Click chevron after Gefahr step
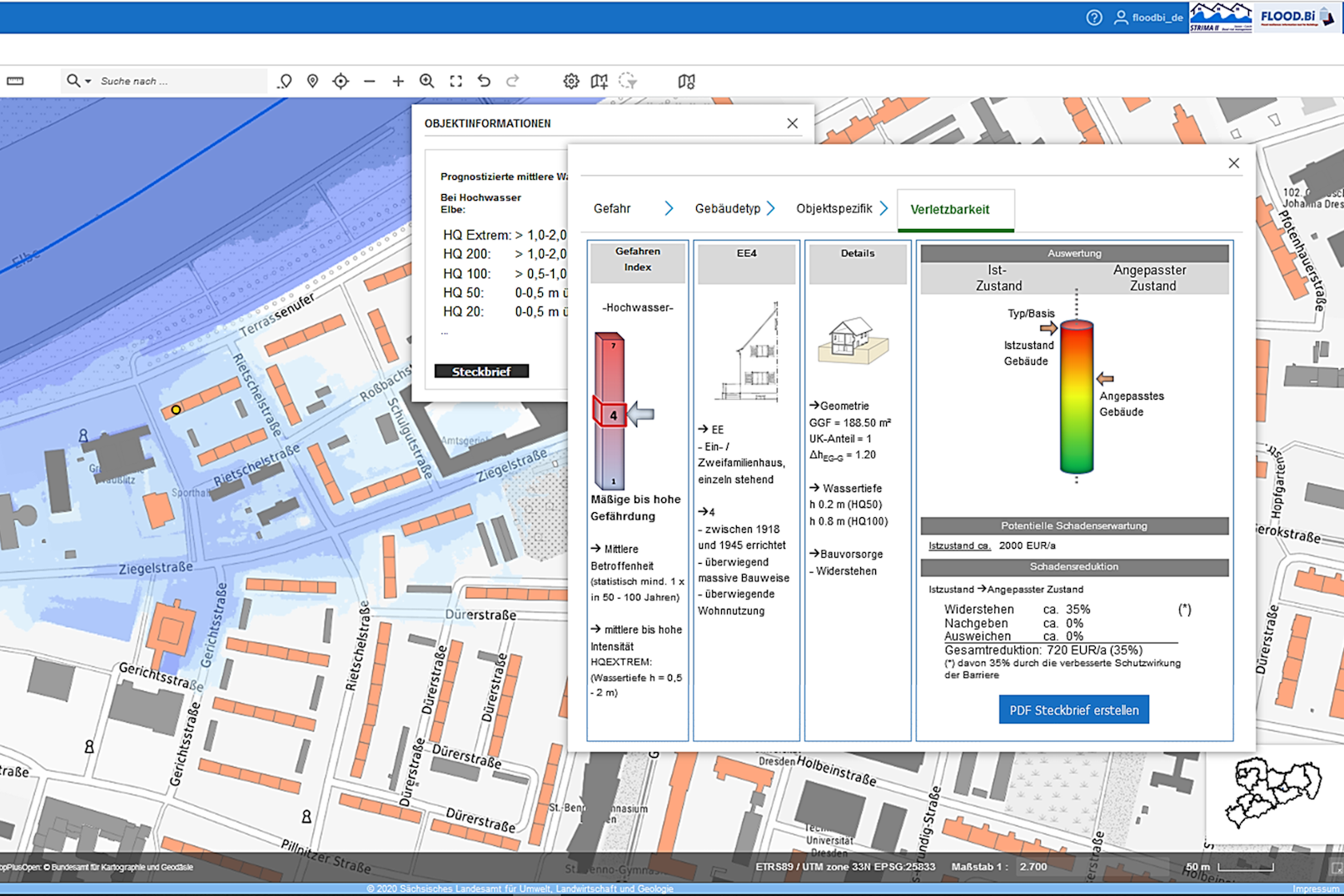This screenshot has width=1344, height=896. 669,208
